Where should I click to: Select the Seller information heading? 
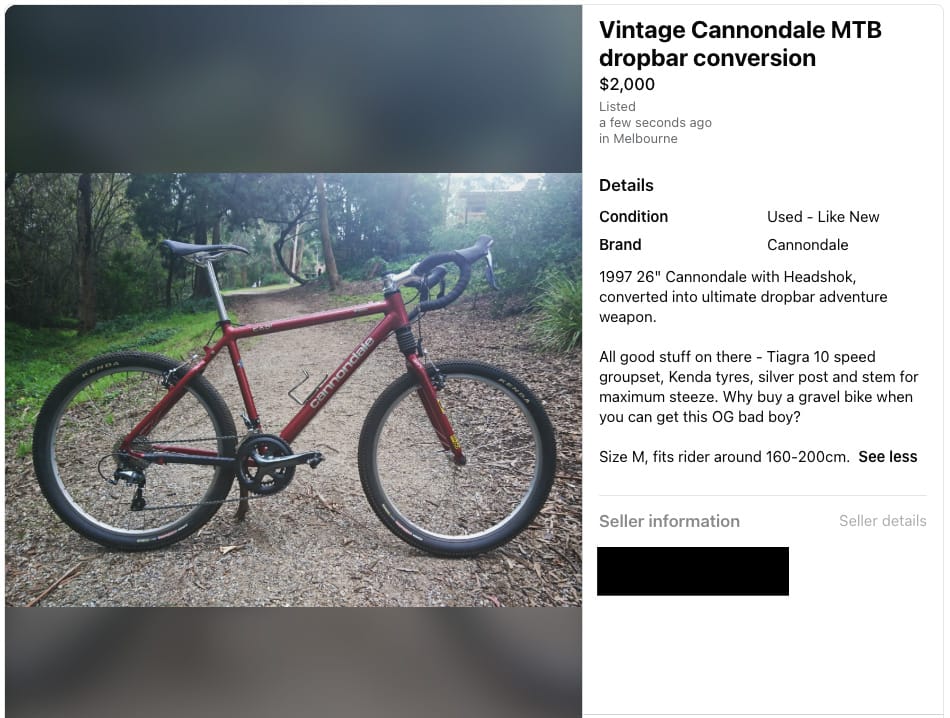point(669,521)
